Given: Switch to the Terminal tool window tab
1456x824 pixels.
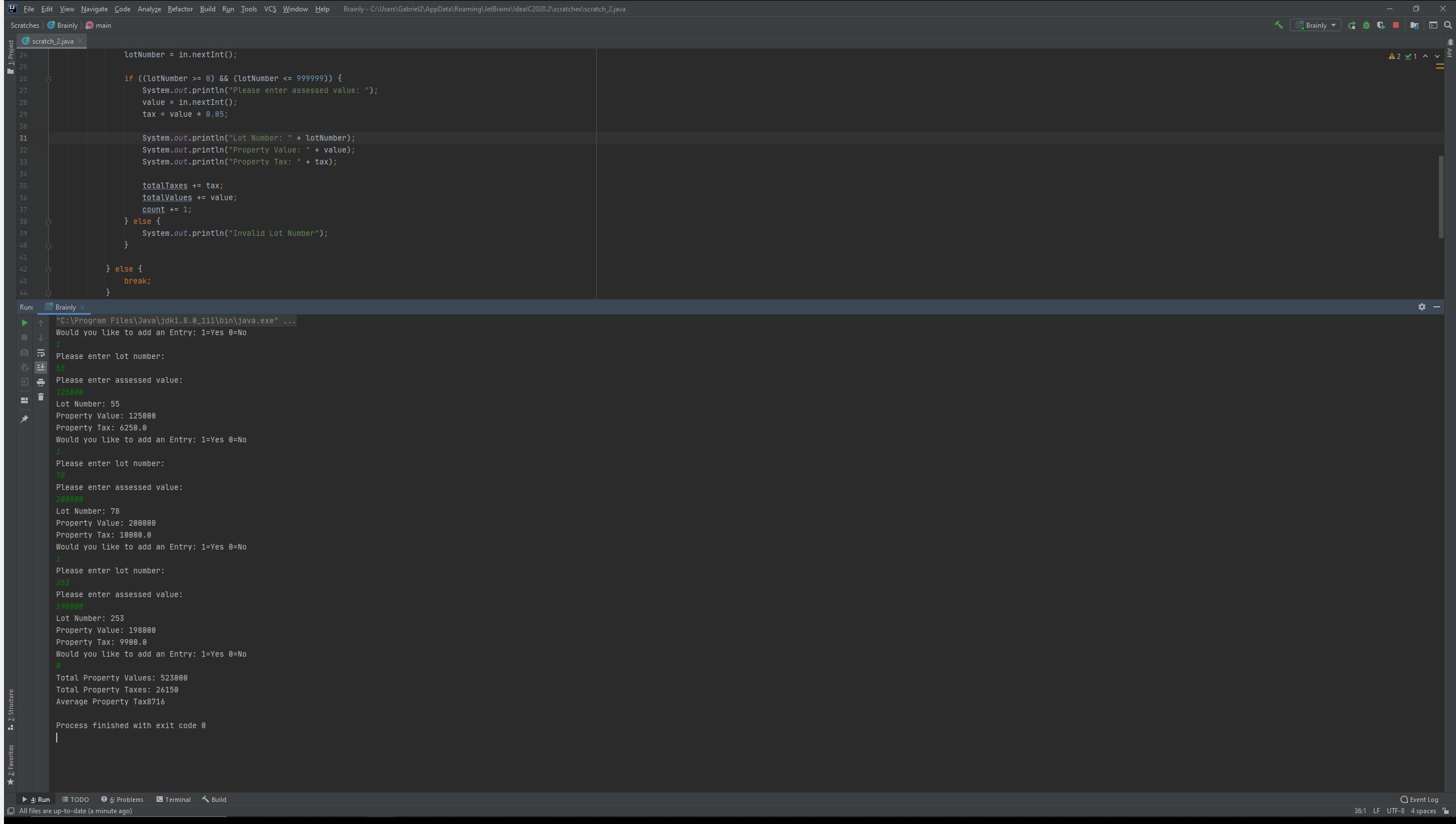Looking at the screenshot, I should [174, 800].
